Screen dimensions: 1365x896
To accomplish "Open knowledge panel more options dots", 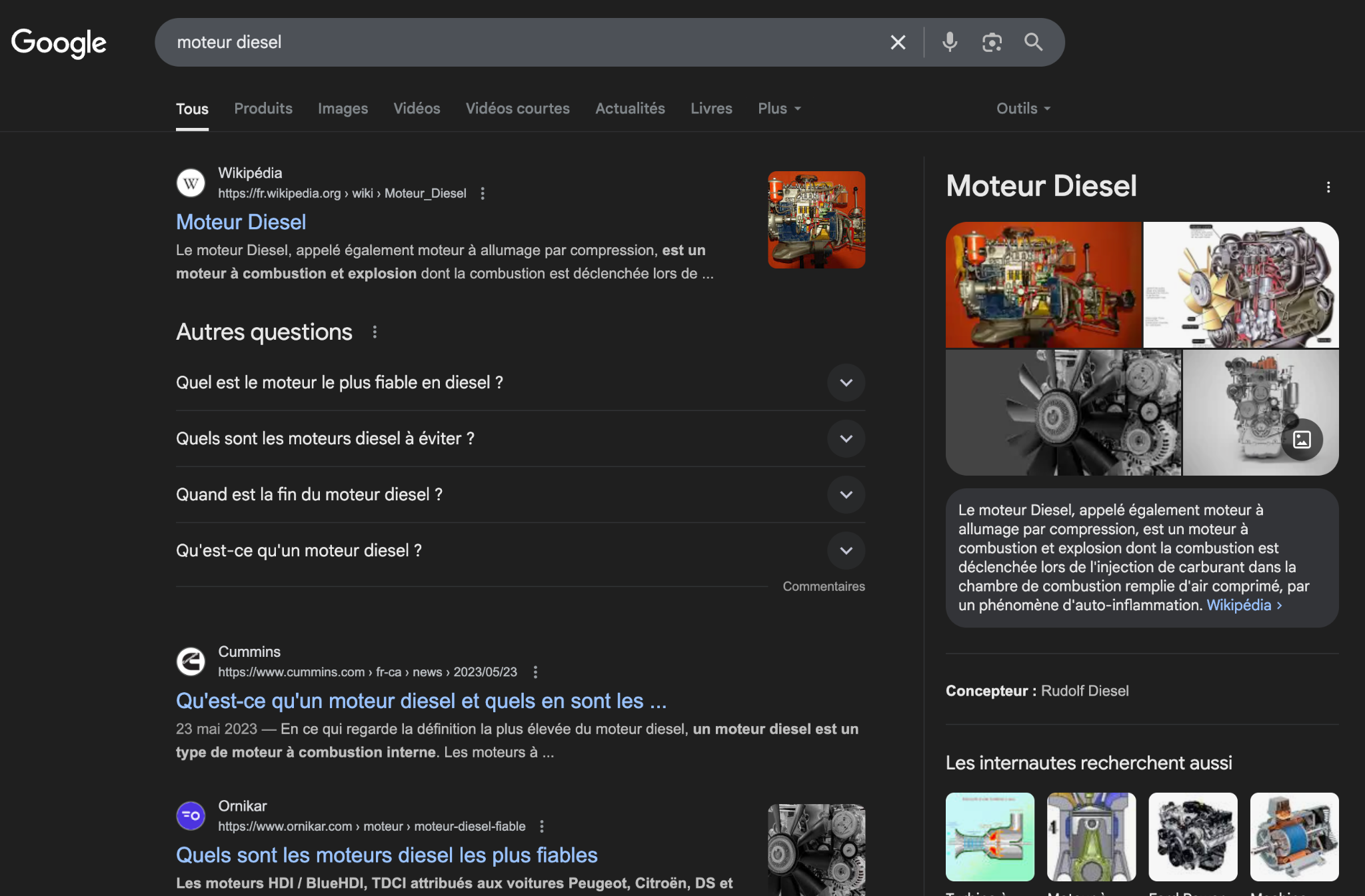I will [1328, 187].
